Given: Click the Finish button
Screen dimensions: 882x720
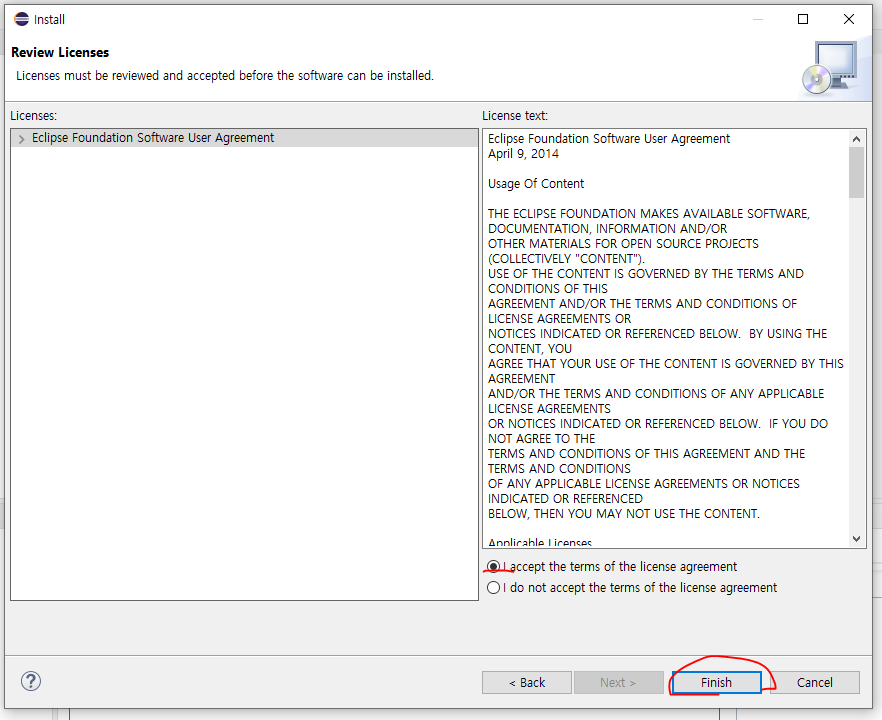Looking at the screenshot, I should [716, 682].
